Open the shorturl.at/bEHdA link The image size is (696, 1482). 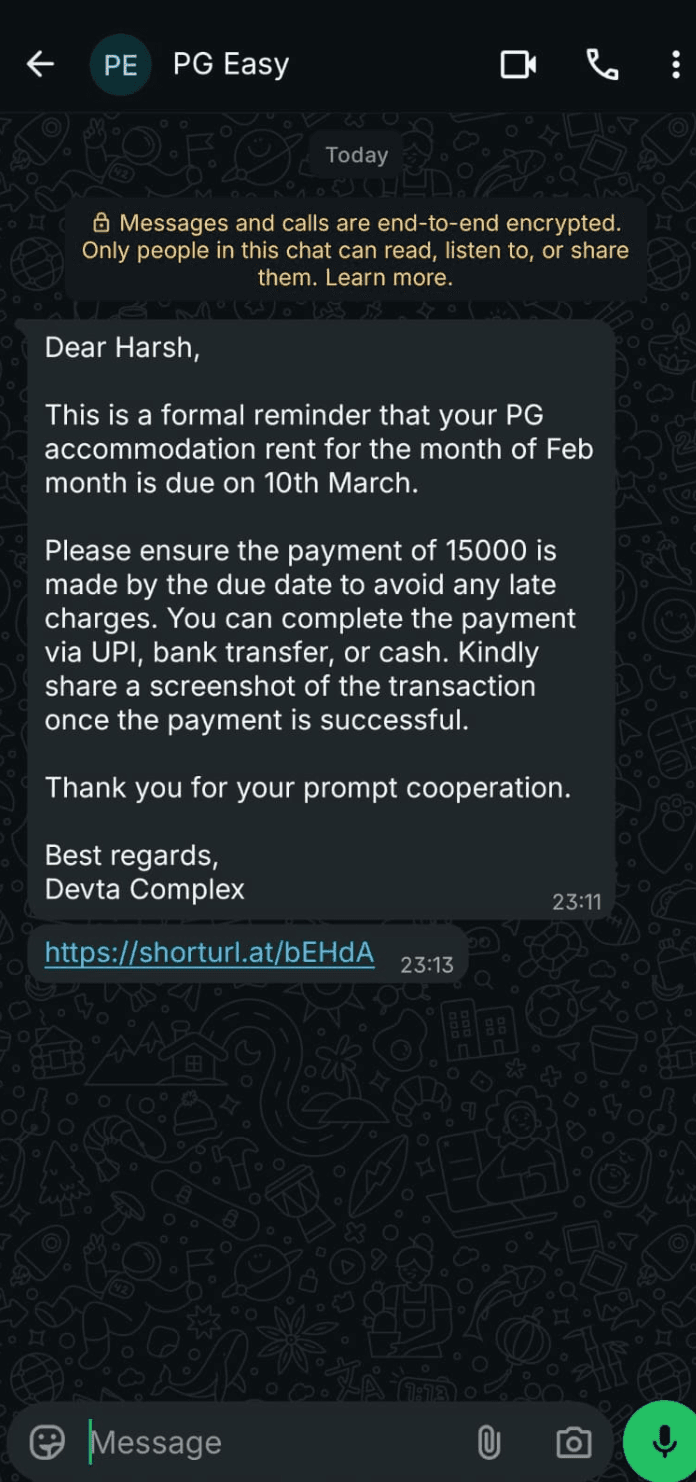pyautogui.click(x=209, y=952)
